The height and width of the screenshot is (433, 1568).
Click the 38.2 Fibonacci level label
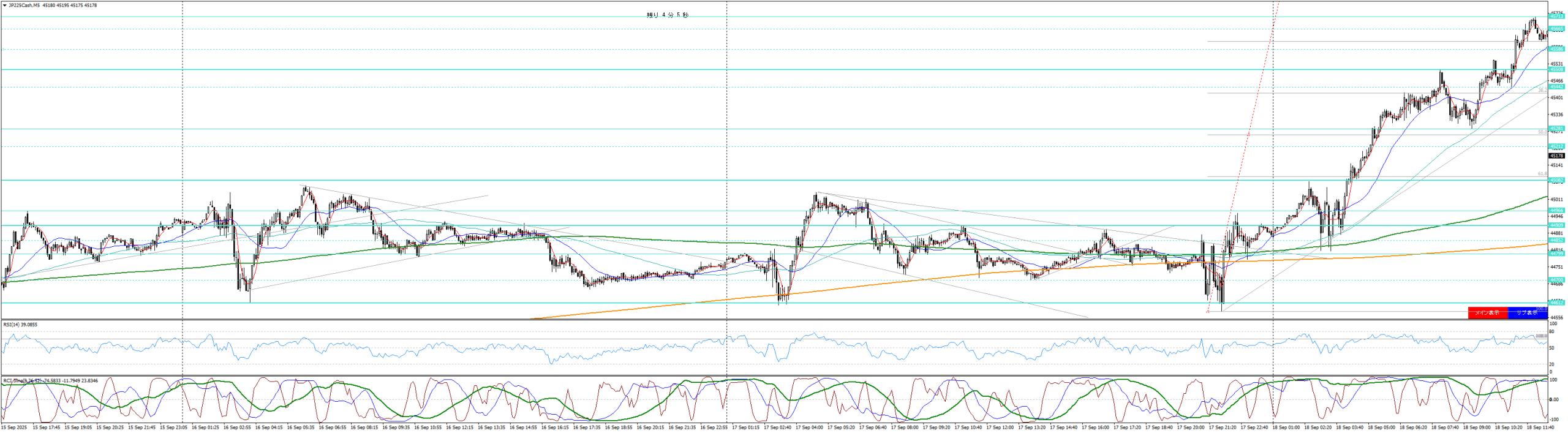[x=1542, y=91]
